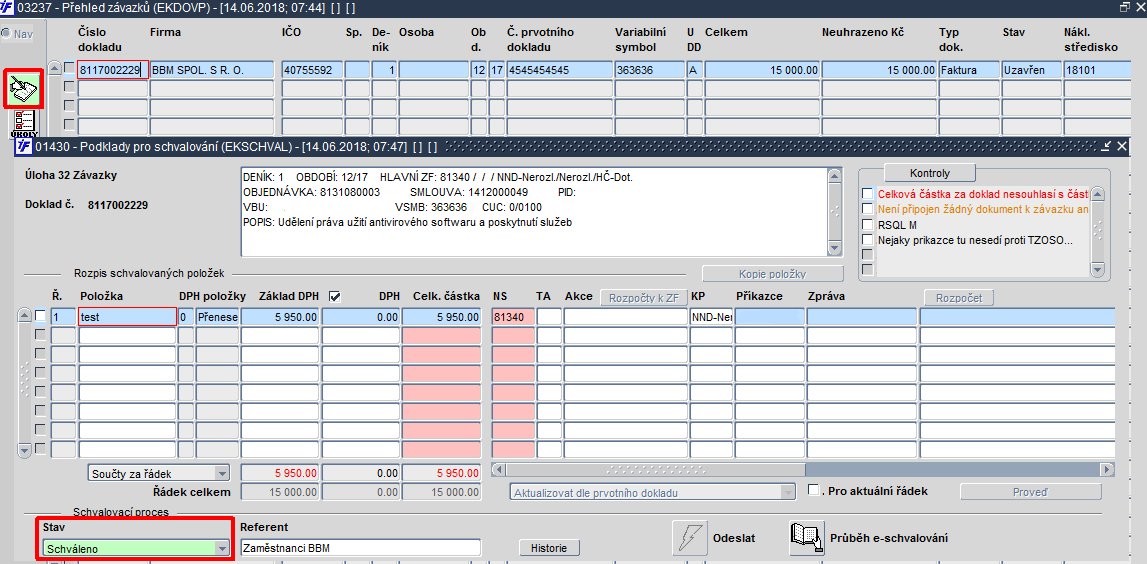1147x564 pixels.
Task: Toggle the checkbox next to Základ DPH header
Action: coord(335,296)
